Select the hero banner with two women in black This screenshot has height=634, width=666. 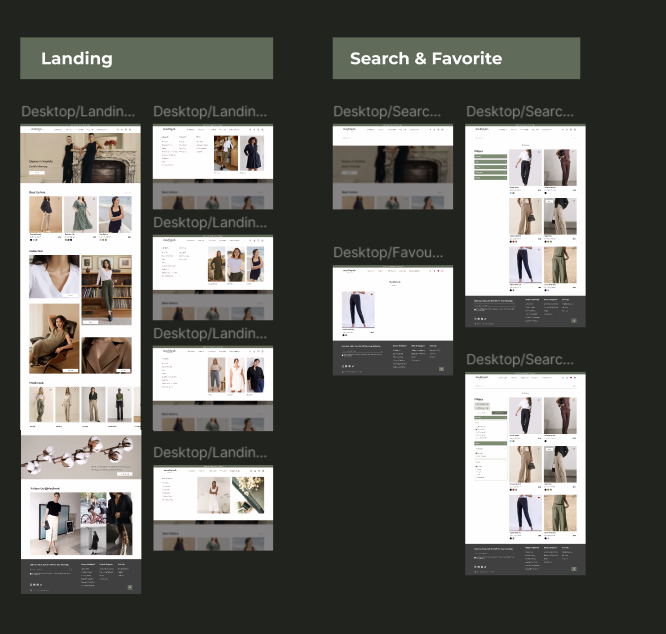point(80,158)
